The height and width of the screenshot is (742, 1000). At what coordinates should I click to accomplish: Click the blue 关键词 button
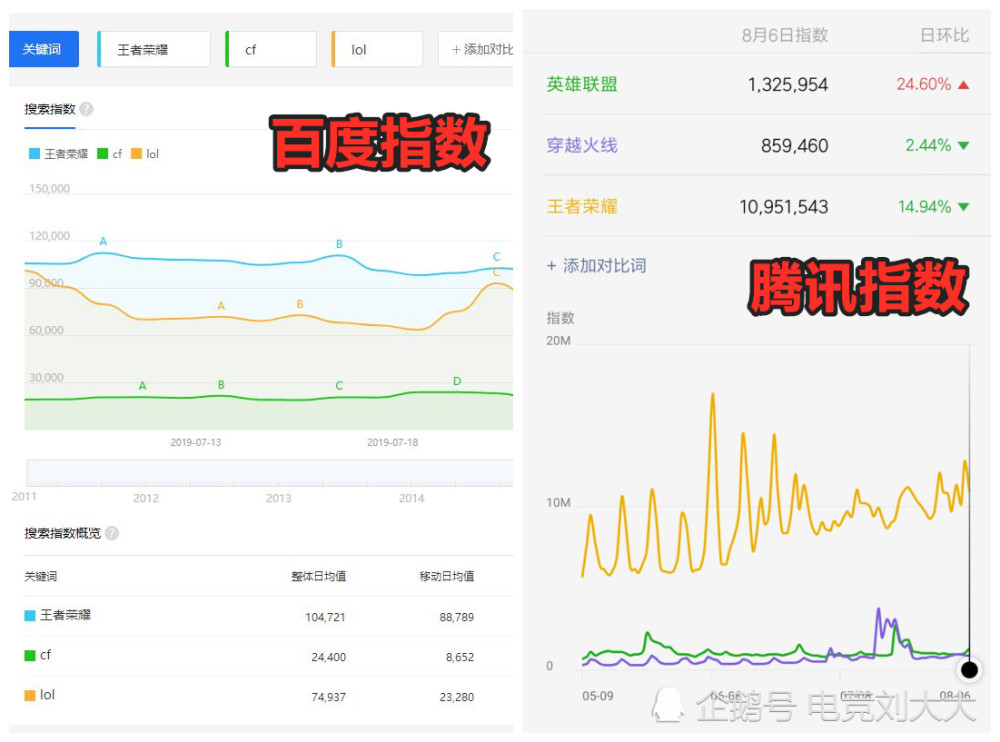click(x=43, y=48)
